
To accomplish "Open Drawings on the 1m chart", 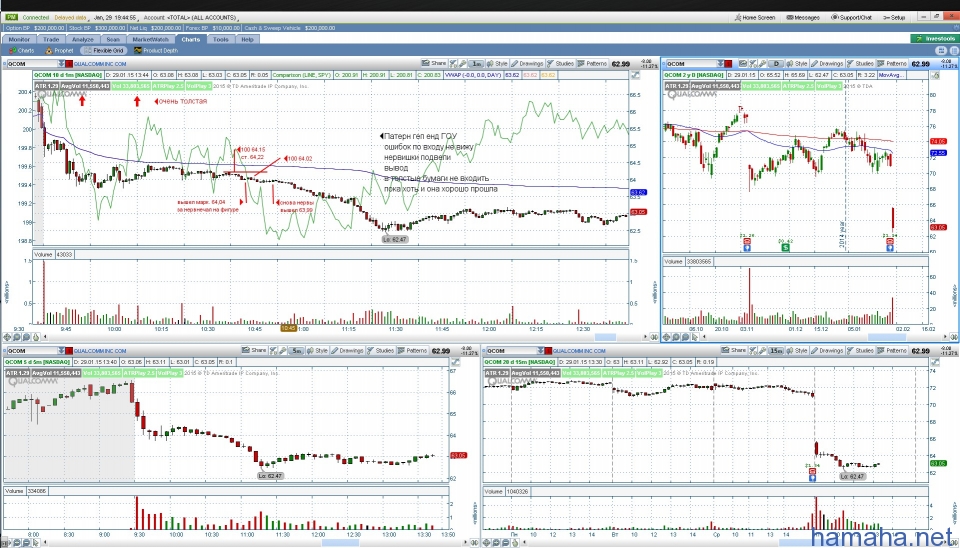I will click(527, 63).
